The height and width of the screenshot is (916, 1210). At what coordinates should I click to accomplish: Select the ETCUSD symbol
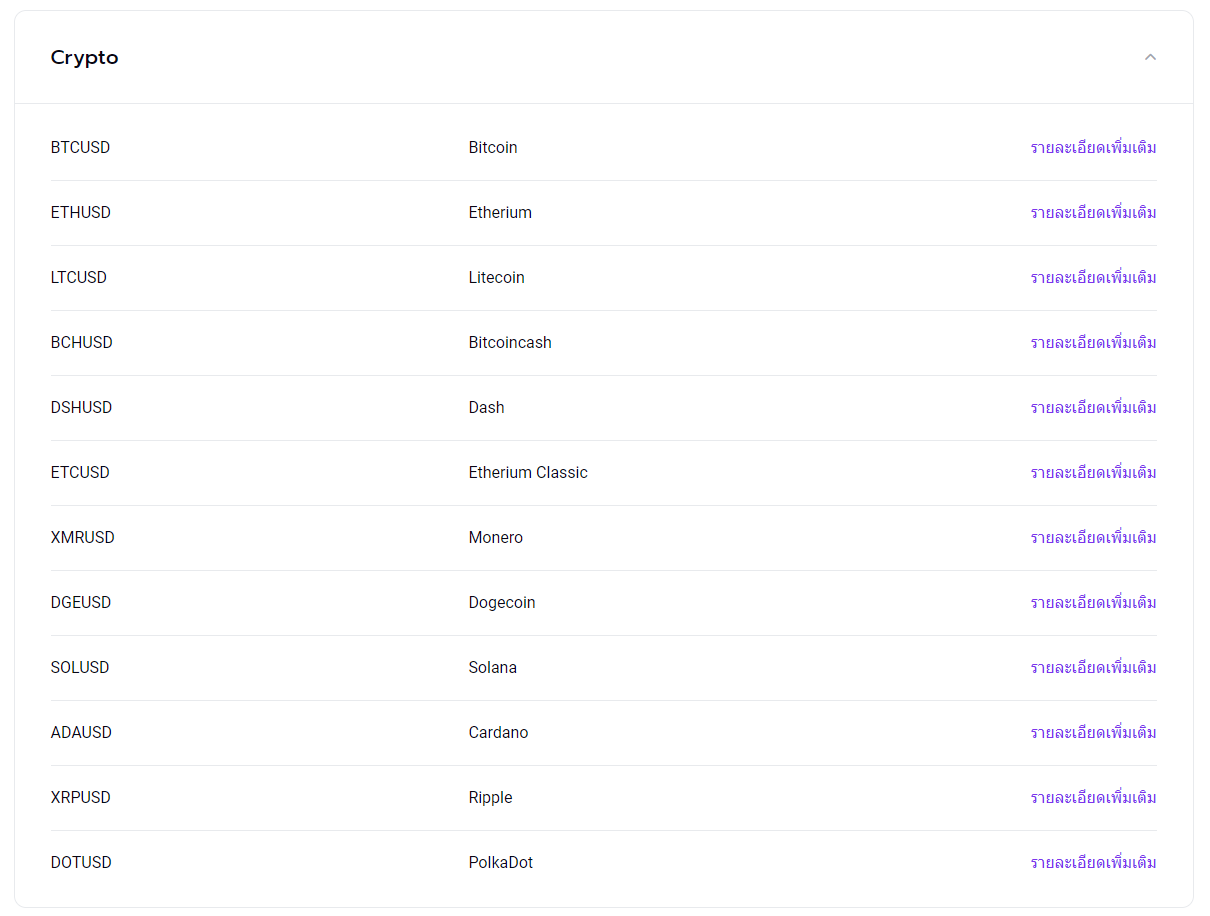pos(81,473)
